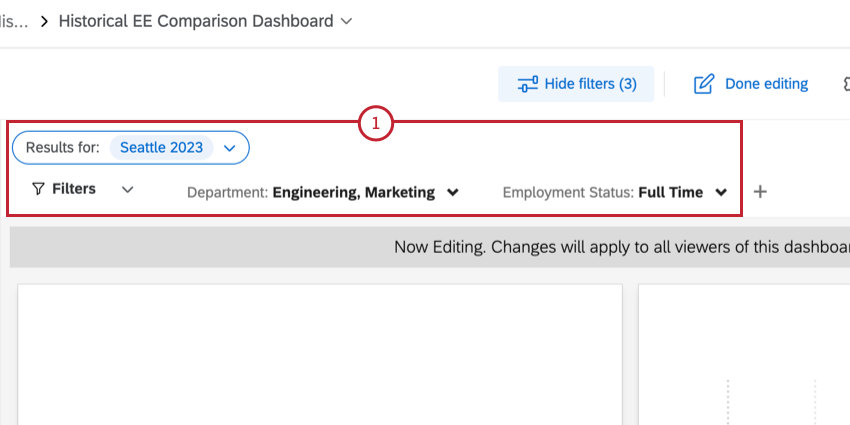Expand the Results for Seattle 2023 chevron

(x=229, y=148)
